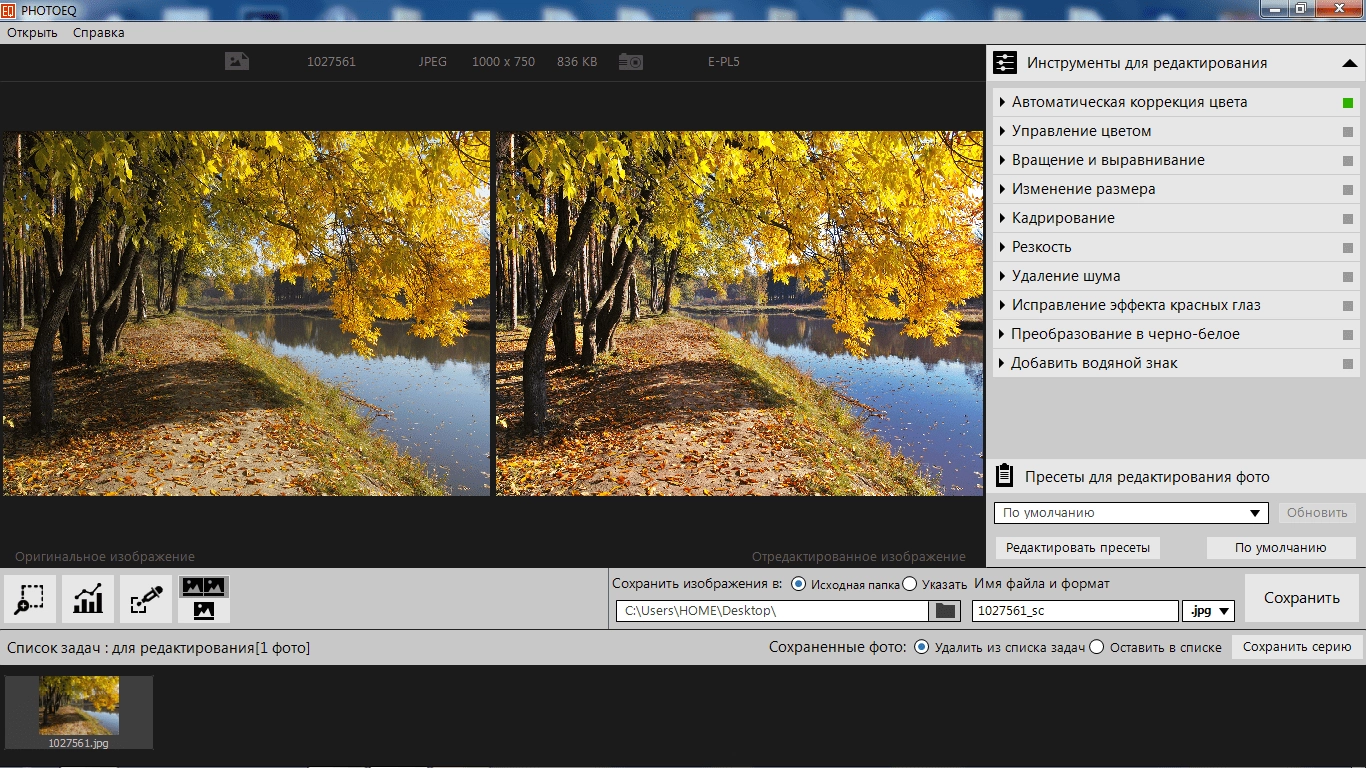Toggle status square for Удаление шума
Viewport: 1366px width, 768px height.
pos(1348,277)
